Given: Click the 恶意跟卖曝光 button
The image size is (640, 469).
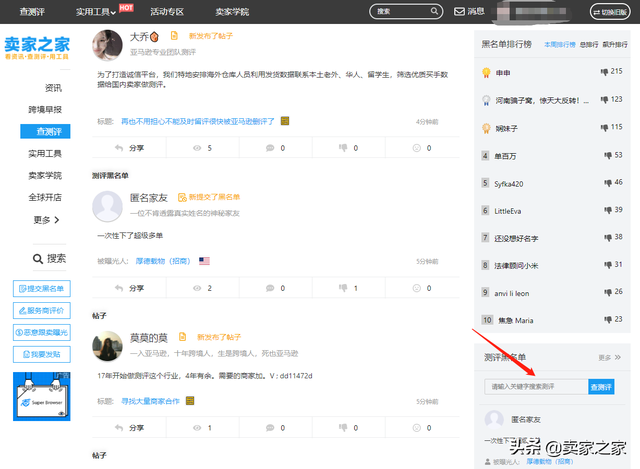Looking at the screenshot, I should point(42,332).
